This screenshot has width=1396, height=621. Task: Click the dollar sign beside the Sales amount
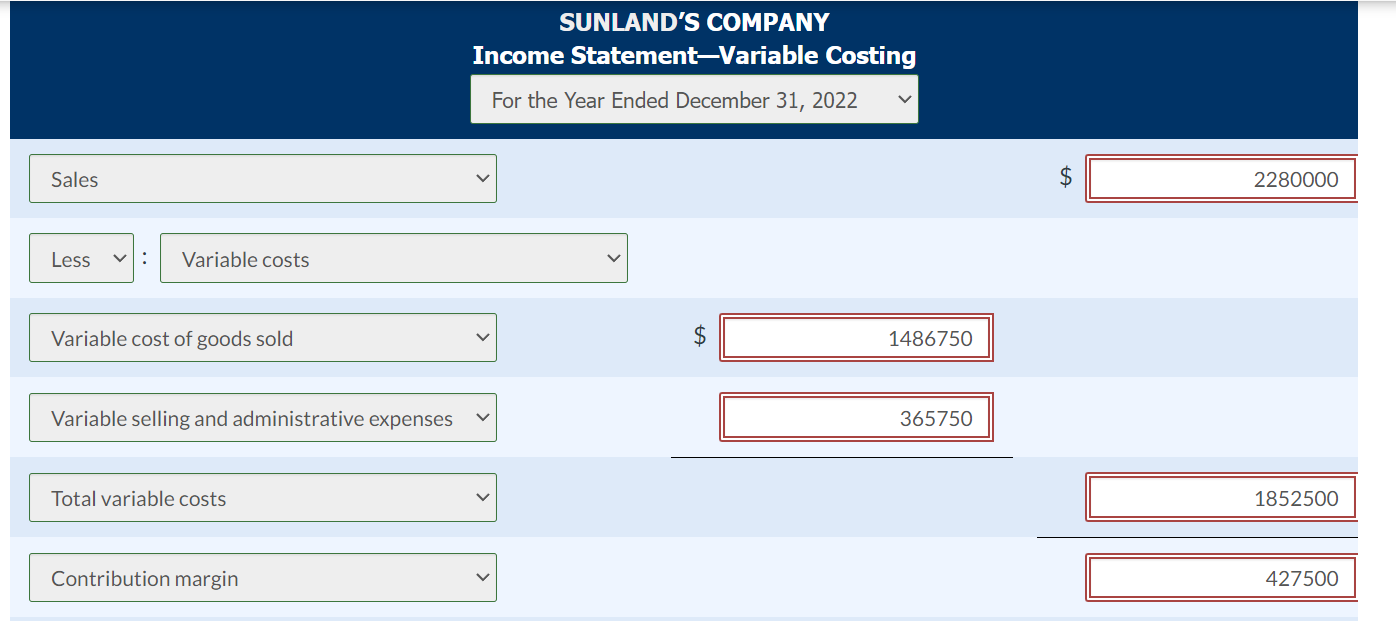click(x=1065, y=179)
